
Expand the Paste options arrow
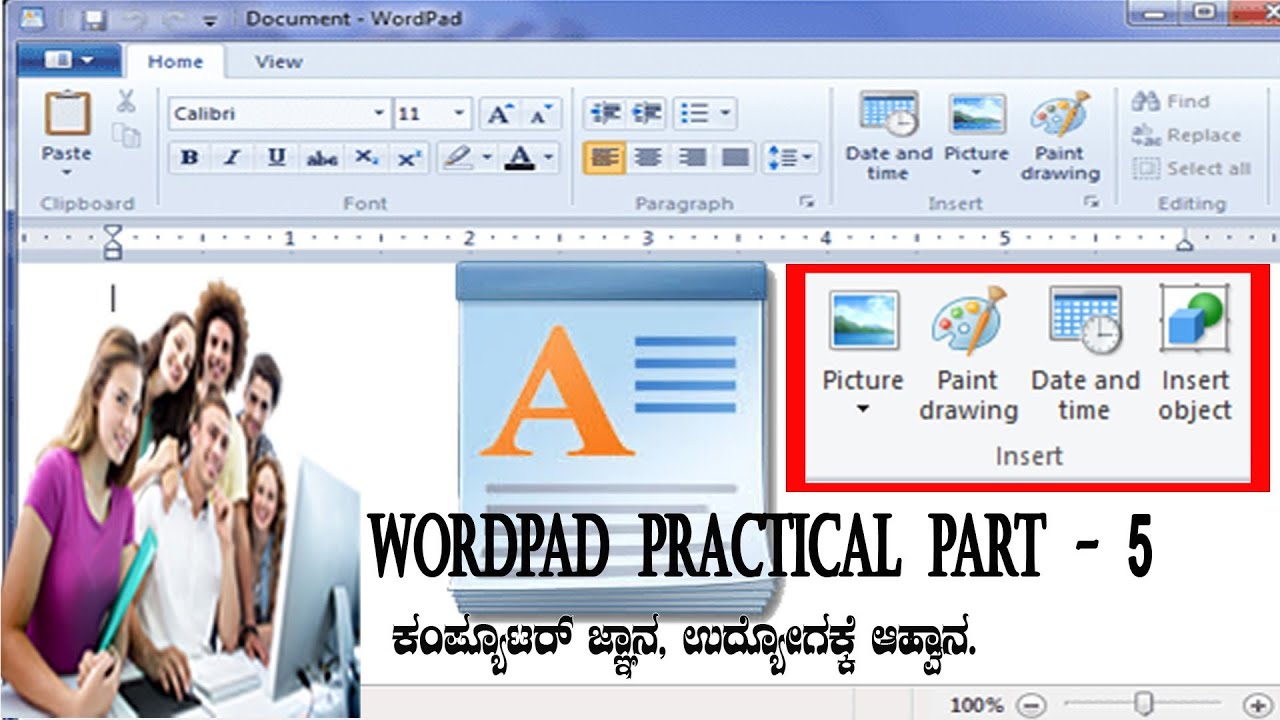pyautogui.click(x=67, y=172)
